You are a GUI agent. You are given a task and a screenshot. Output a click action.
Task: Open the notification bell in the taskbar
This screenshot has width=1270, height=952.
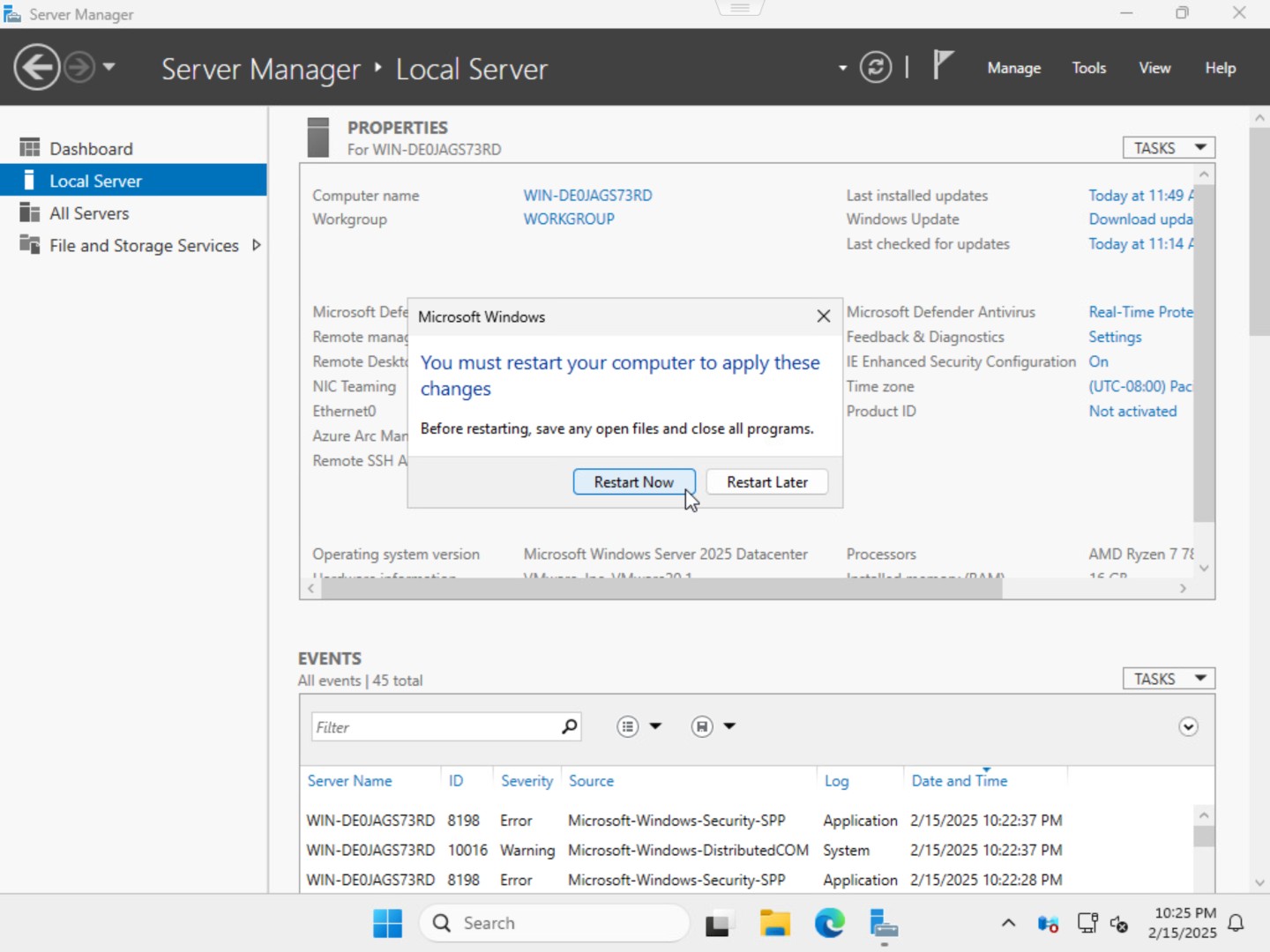pos(1236,923)
